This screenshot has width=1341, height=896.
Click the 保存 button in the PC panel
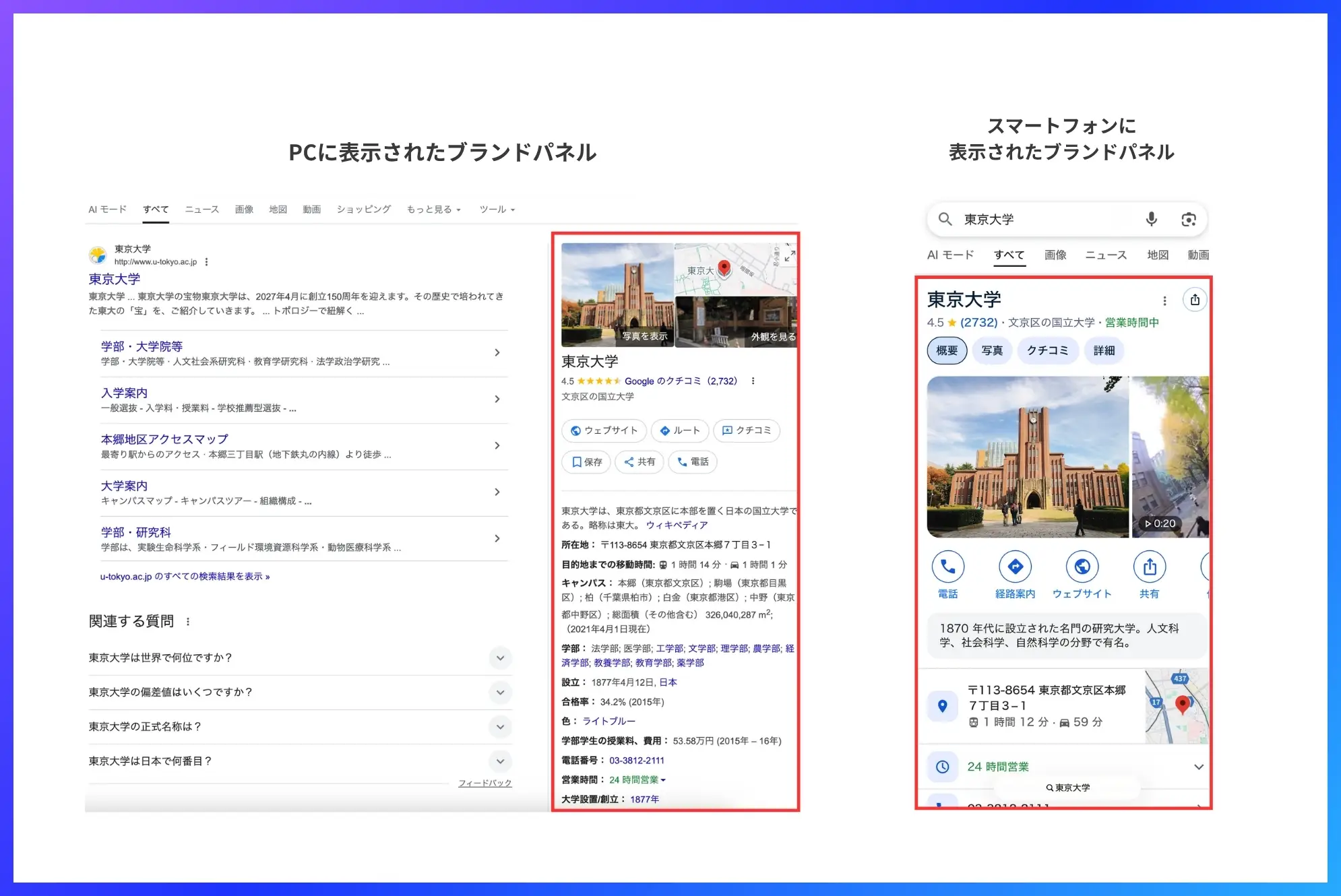pyautogui.click(x=586, y=462)
